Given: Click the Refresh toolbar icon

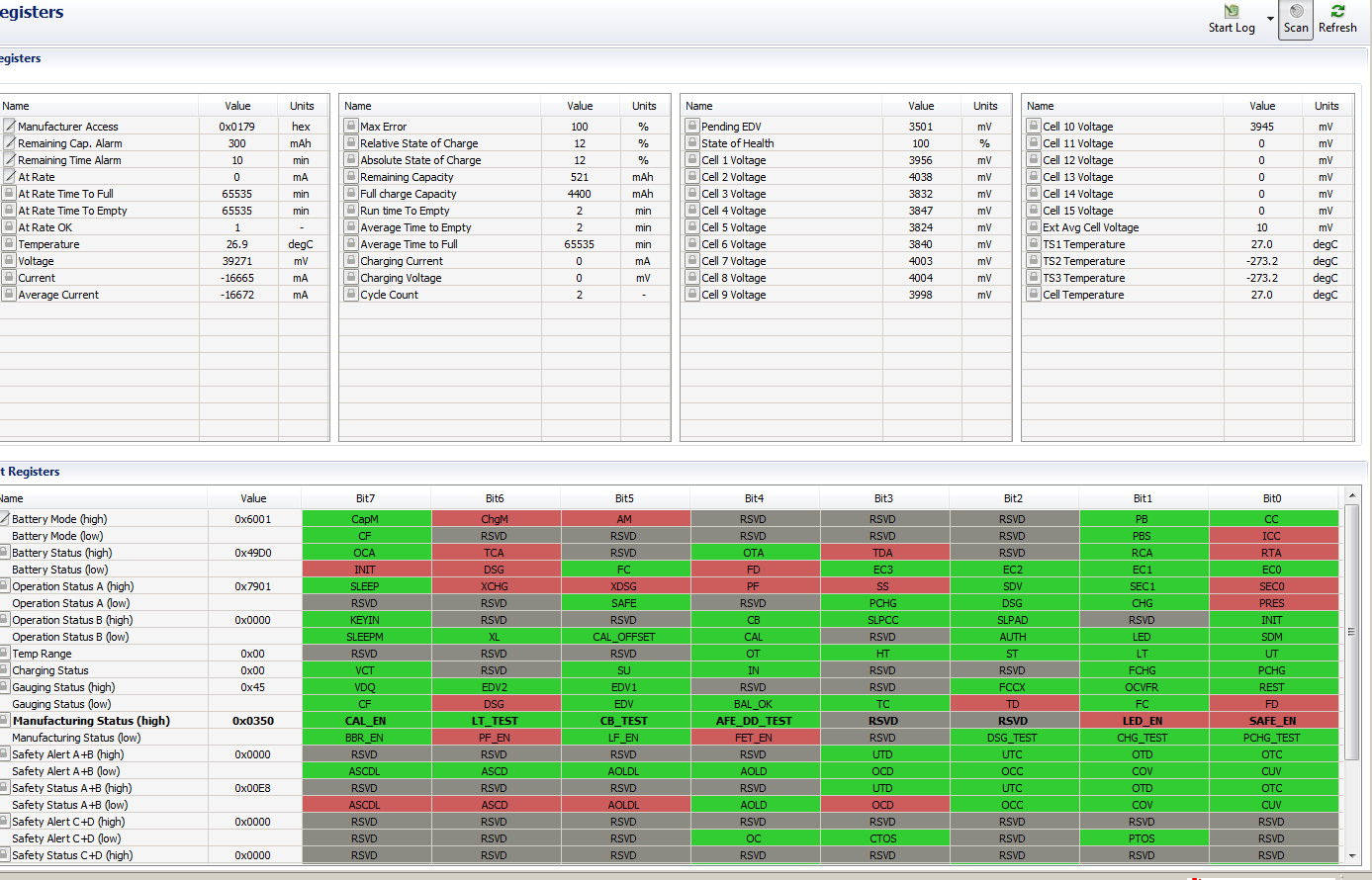Looking at the screenshot, I should (1337, 12).
